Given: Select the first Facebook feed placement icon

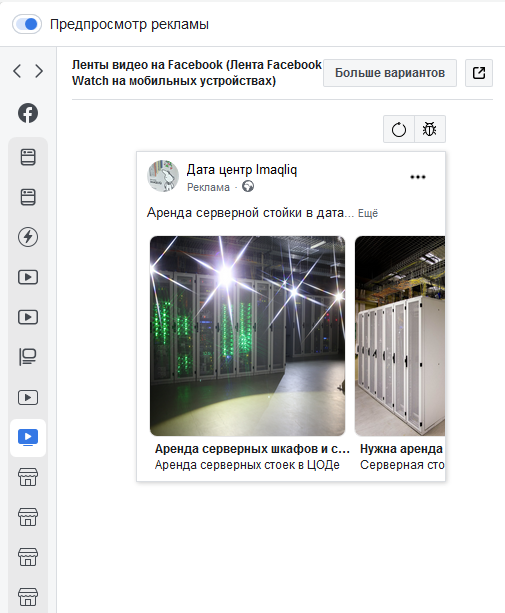Looking at the screenshot, I should pyautogui.click(x=28, y=157).
